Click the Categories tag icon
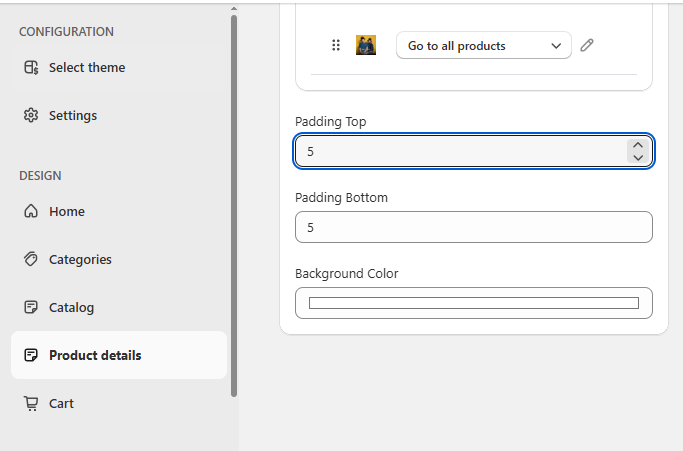Screen dimensions: 683x451 tap(31, 259)
